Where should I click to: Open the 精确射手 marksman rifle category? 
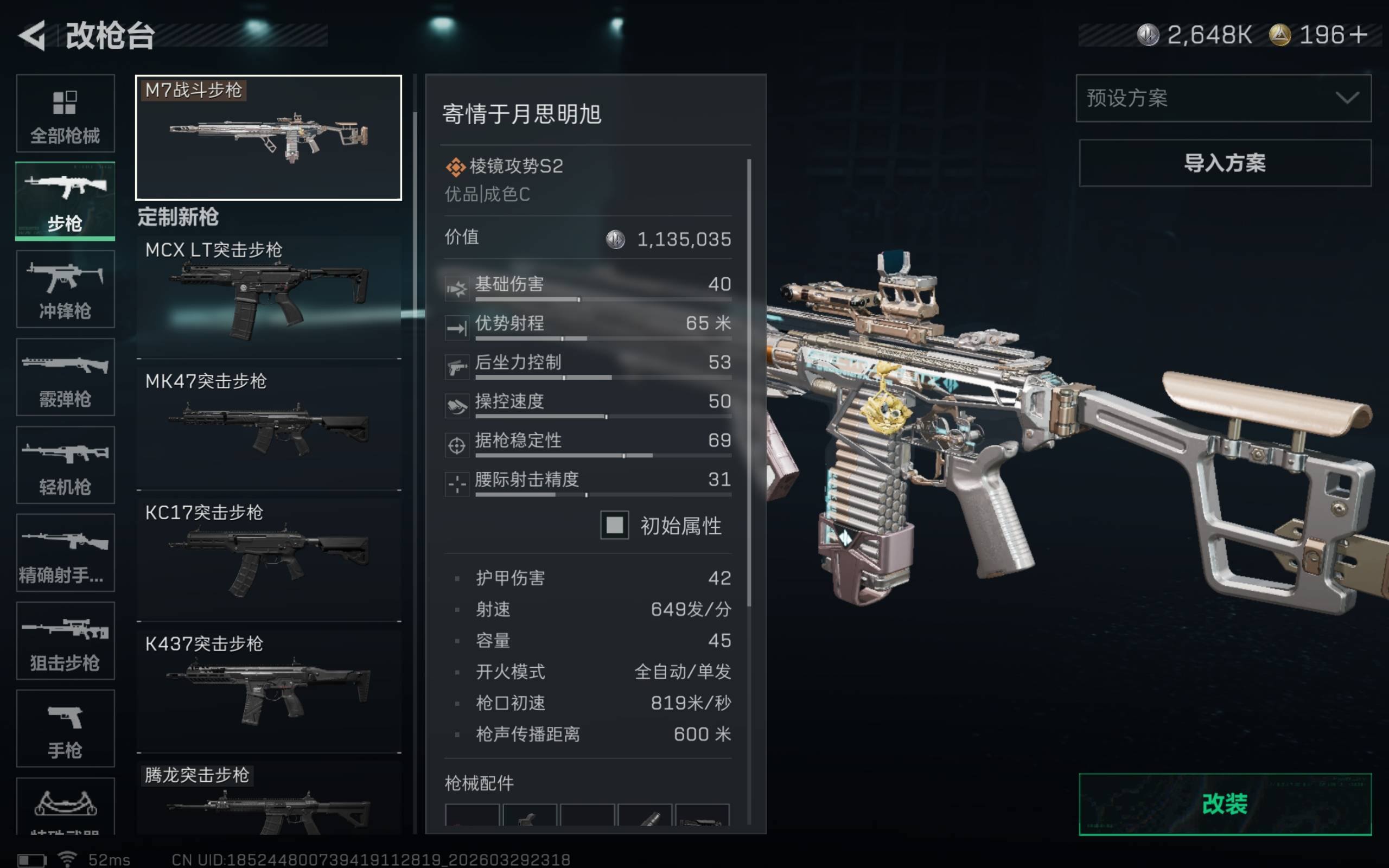(x=66, y=553)
